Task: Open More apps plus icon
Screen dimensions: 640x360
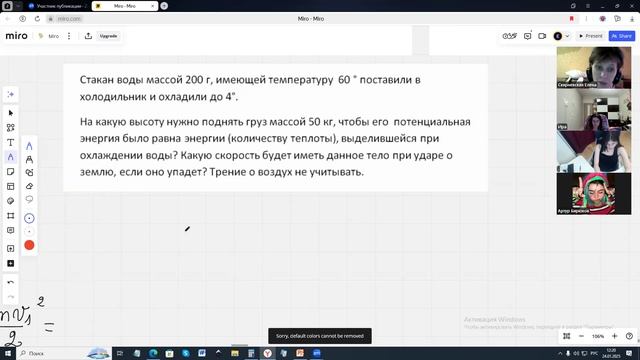Action: (11, 263)
